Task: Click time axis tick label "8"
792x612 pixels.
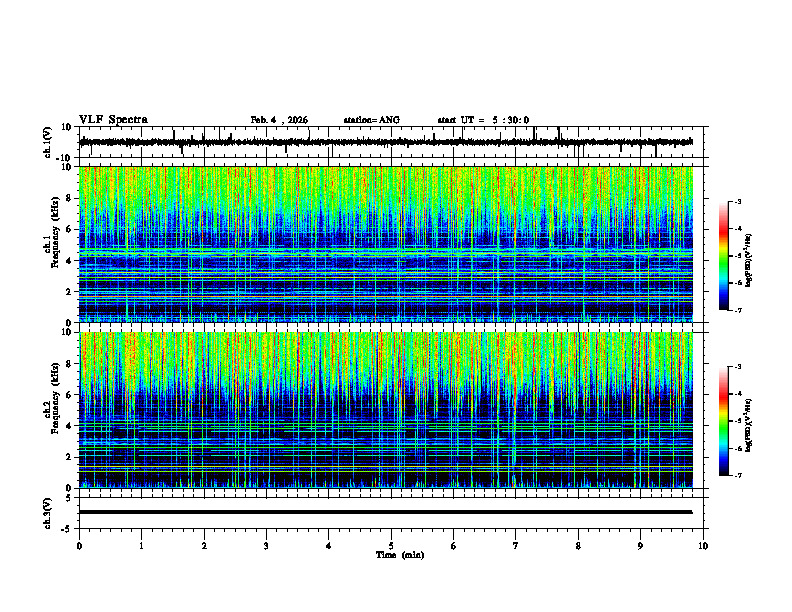Action: (x=578, y=546)
